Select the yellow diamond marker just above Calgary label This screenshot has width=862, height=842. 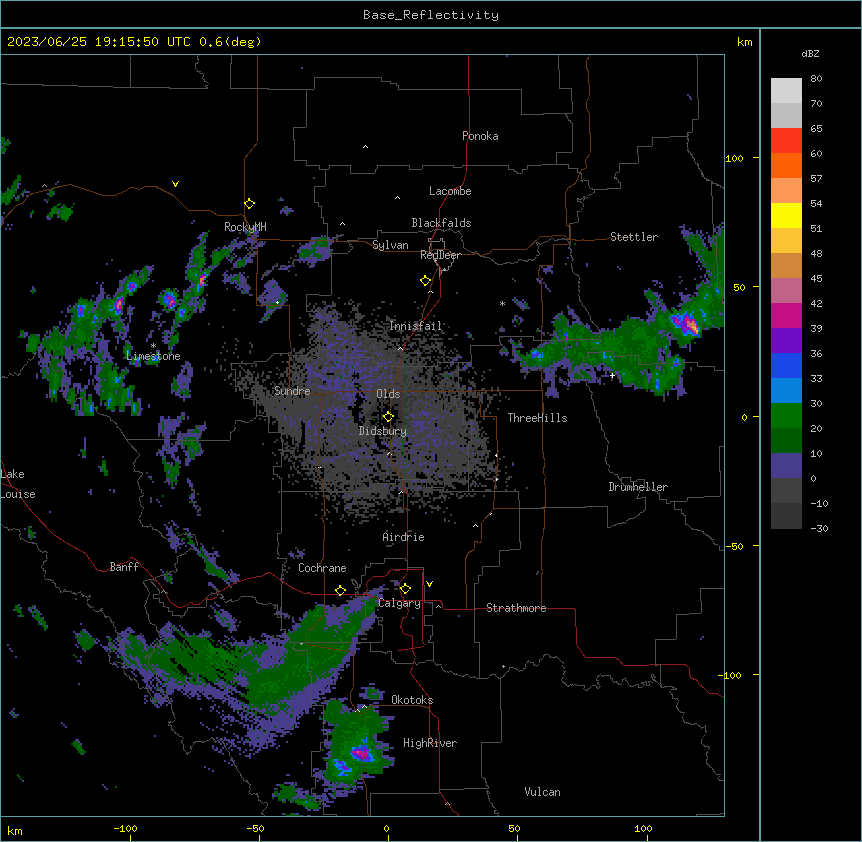click(405, 589)
